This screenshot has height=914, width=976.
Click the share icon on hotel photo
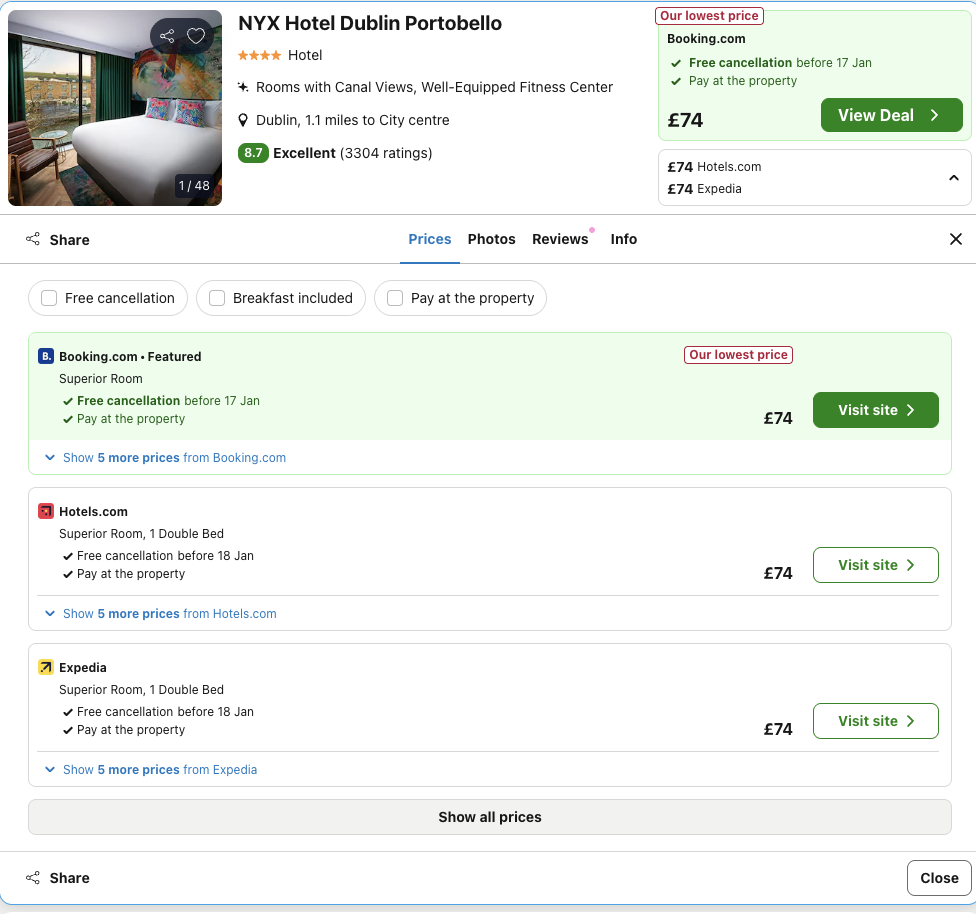click(167, 36)
